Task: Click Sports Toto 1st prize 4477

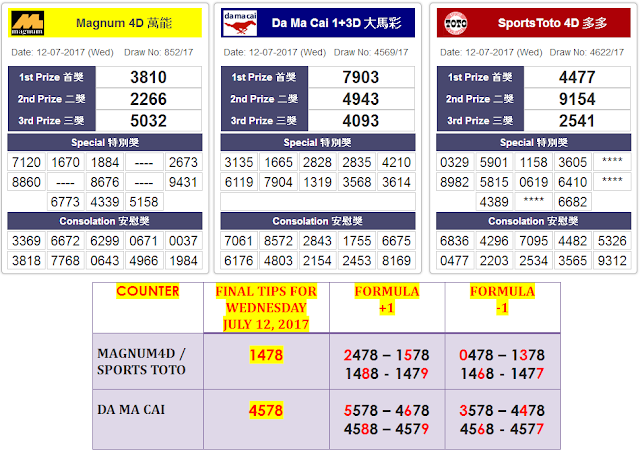Action: [577, 77]
